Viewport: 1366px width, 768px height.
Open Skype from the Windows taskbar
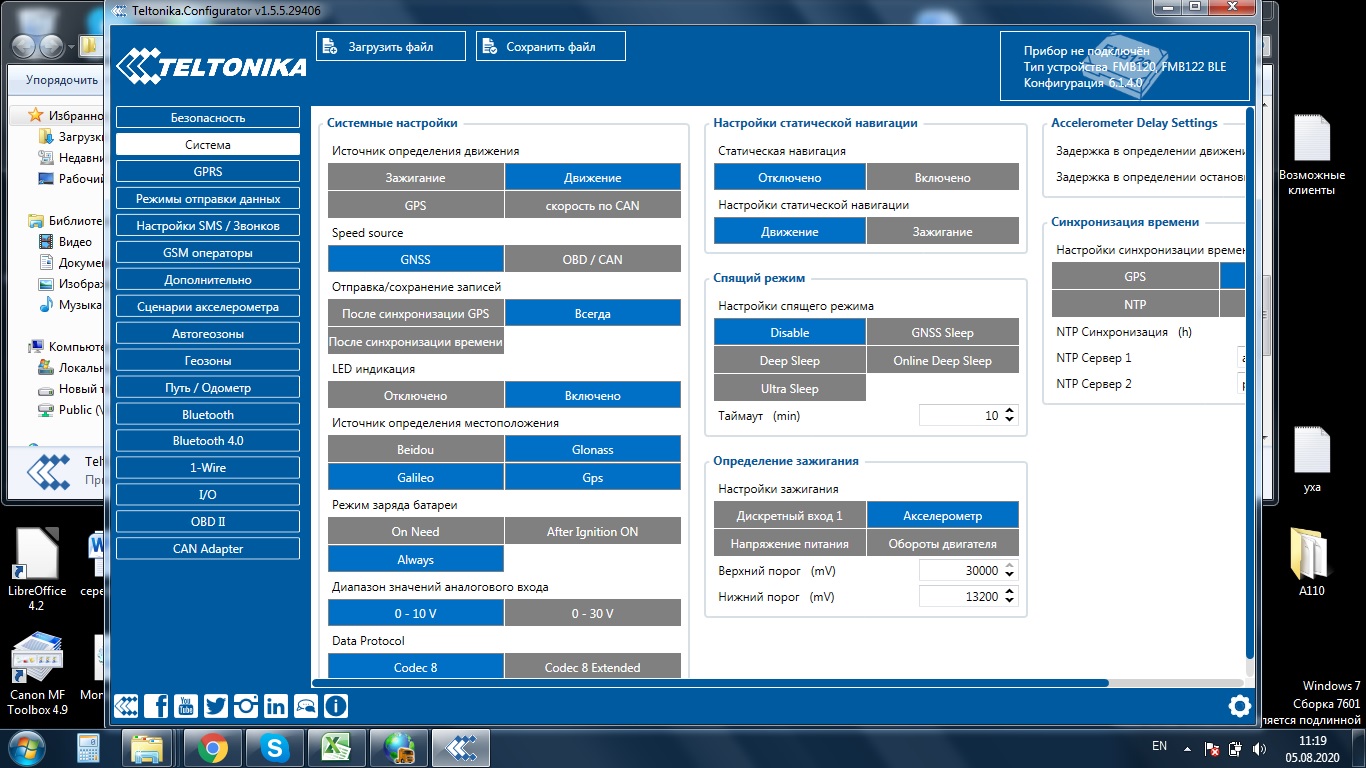pyautogui.click(x=274, y=747)
